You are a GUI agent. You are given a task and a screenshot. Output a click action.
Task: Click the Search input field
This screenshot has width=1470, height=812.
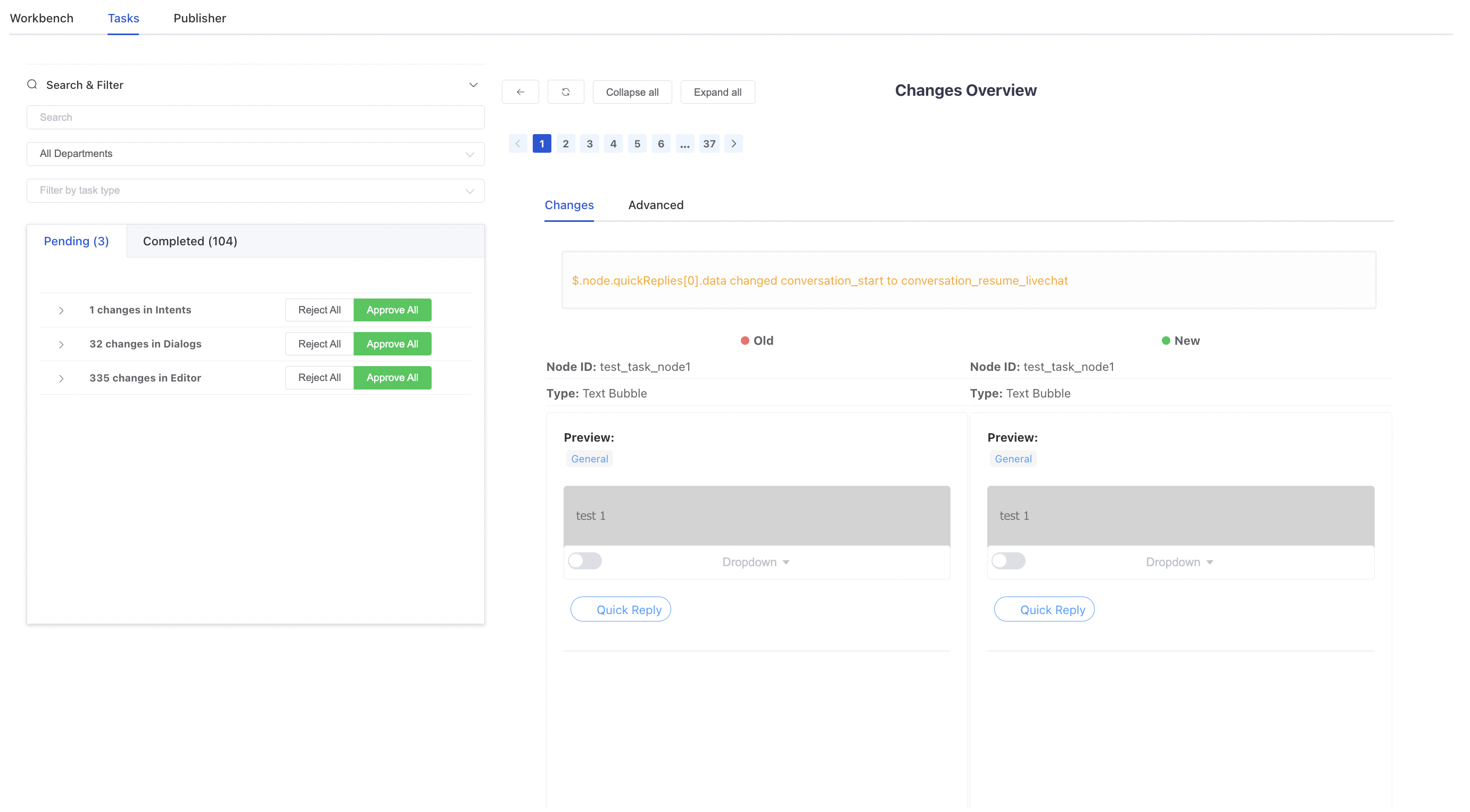coord(255,118)
